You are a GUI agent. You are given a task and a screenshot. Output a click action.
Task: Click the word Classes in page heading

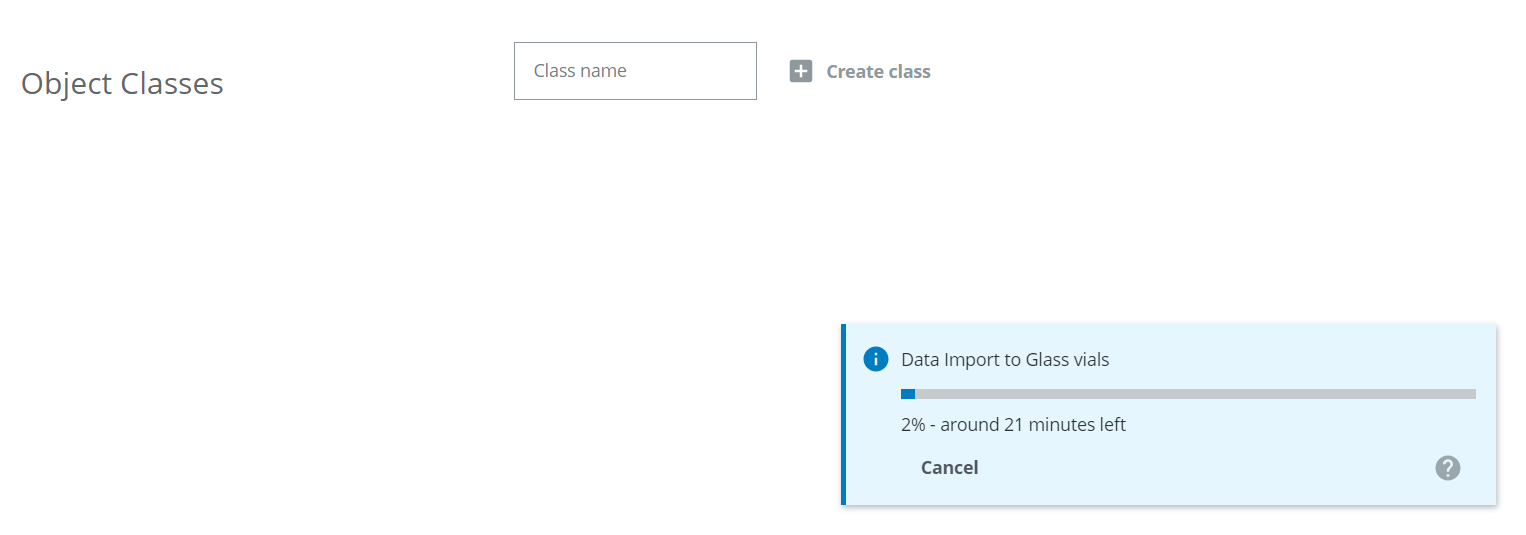172,83
